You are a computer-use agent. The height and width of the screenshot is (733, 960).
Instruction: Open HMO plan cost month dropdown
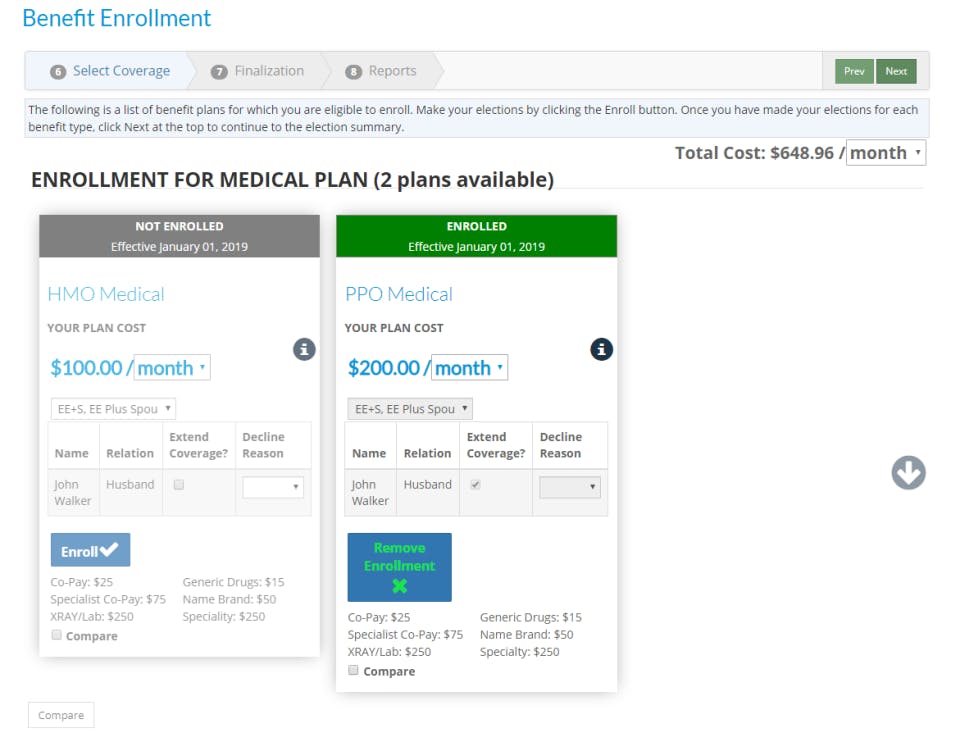click(172, 368)
